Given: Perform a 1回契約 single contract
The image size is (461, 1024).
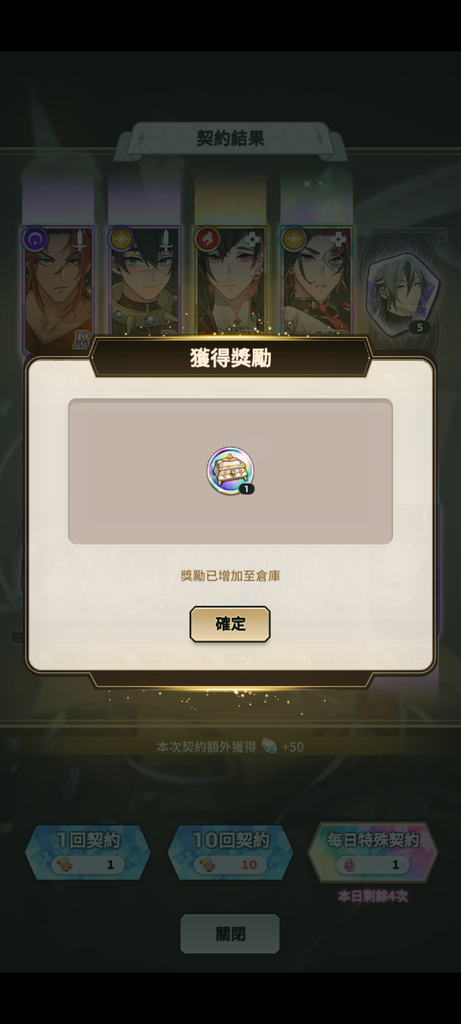Looking at the screenshot, I should 87,852.
